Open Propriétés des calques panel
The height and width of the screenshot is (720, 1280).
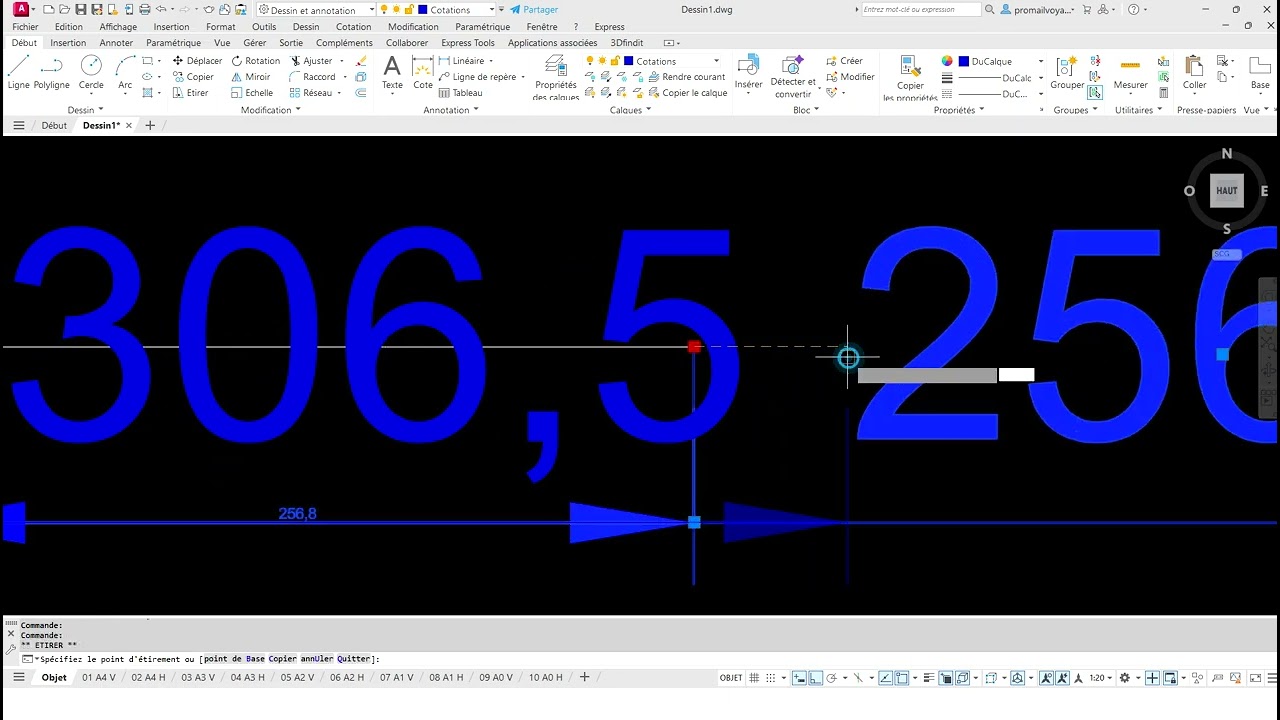[x=555, y=77]
